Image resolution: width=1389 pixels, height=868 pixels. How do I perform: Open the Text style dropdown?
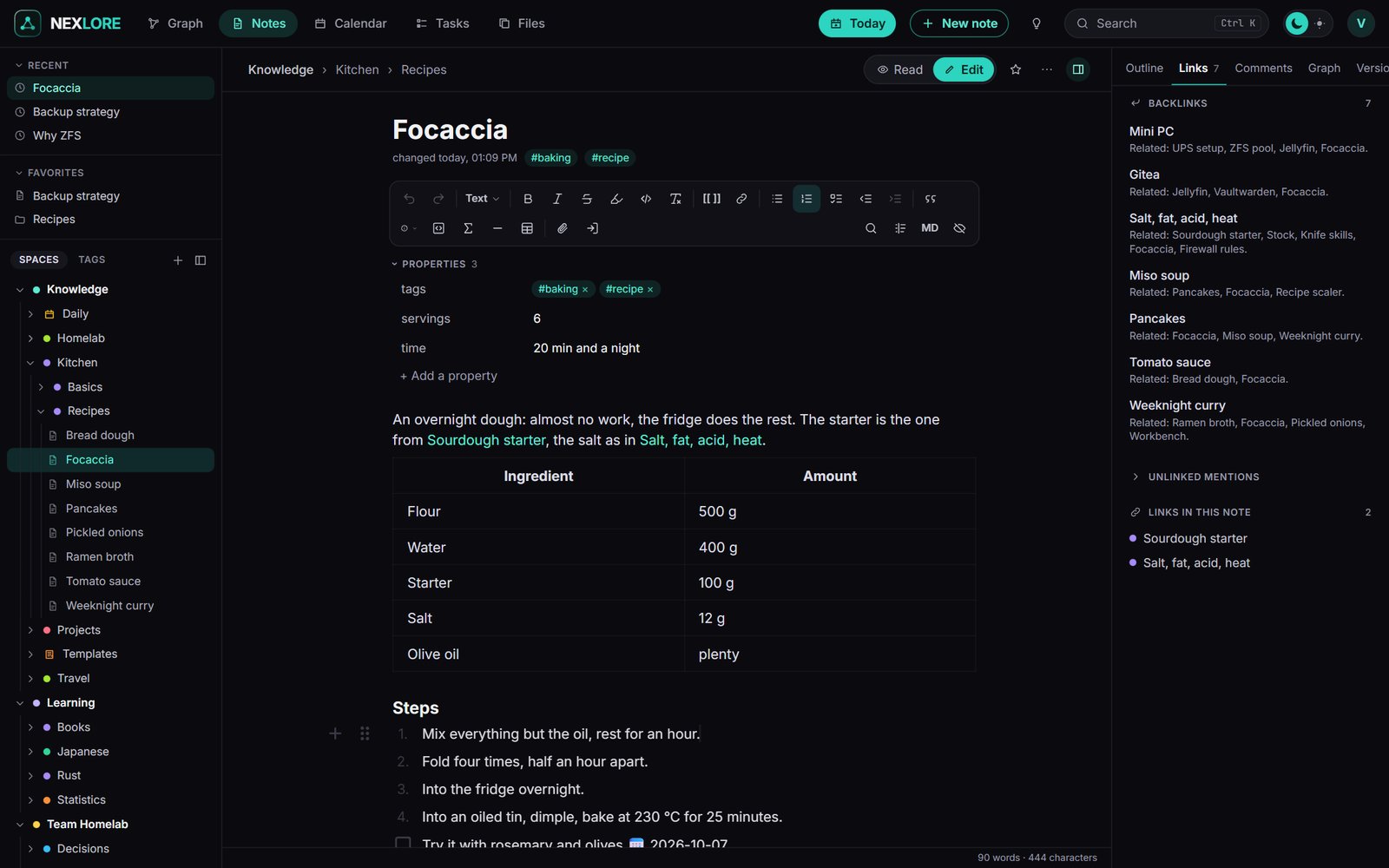coord(482,199)
